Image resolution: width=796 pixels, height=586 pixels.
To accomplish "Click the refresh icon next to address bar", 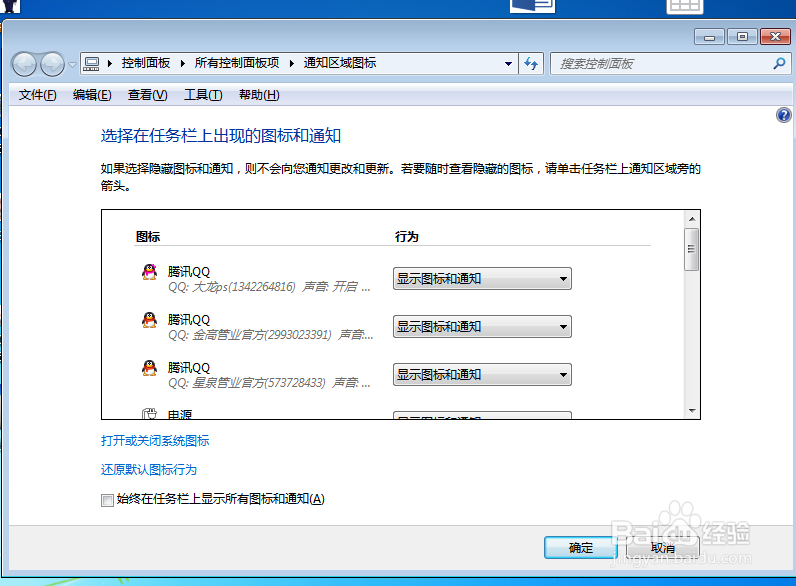I will [x=531, y=63].
